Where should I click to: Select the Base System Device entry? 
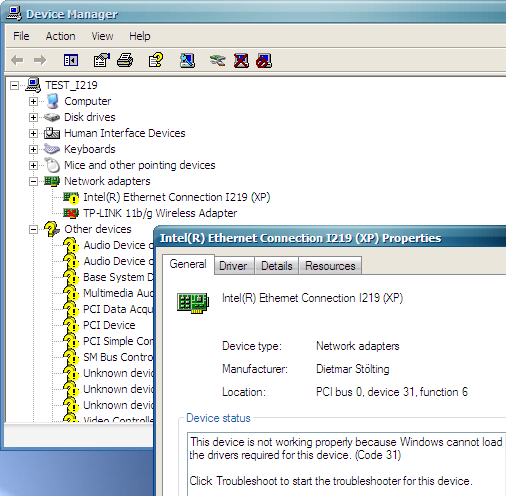118,277
